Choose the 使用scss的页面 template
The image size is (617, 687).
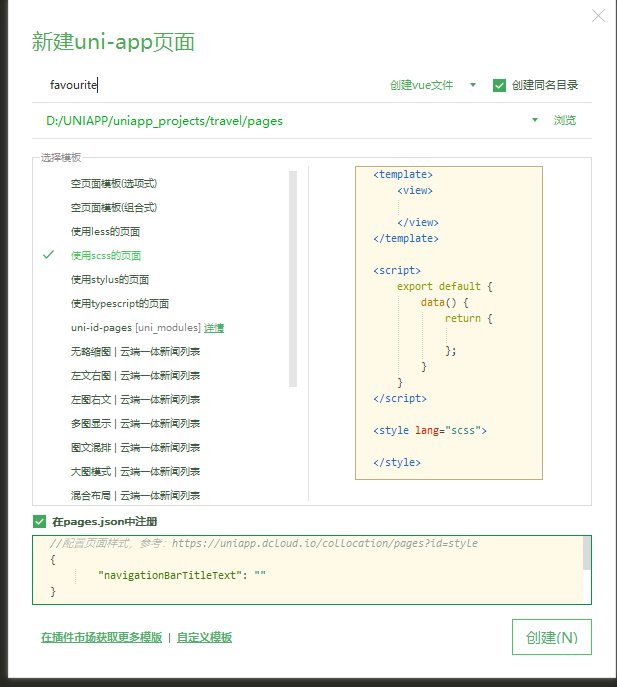106,256
